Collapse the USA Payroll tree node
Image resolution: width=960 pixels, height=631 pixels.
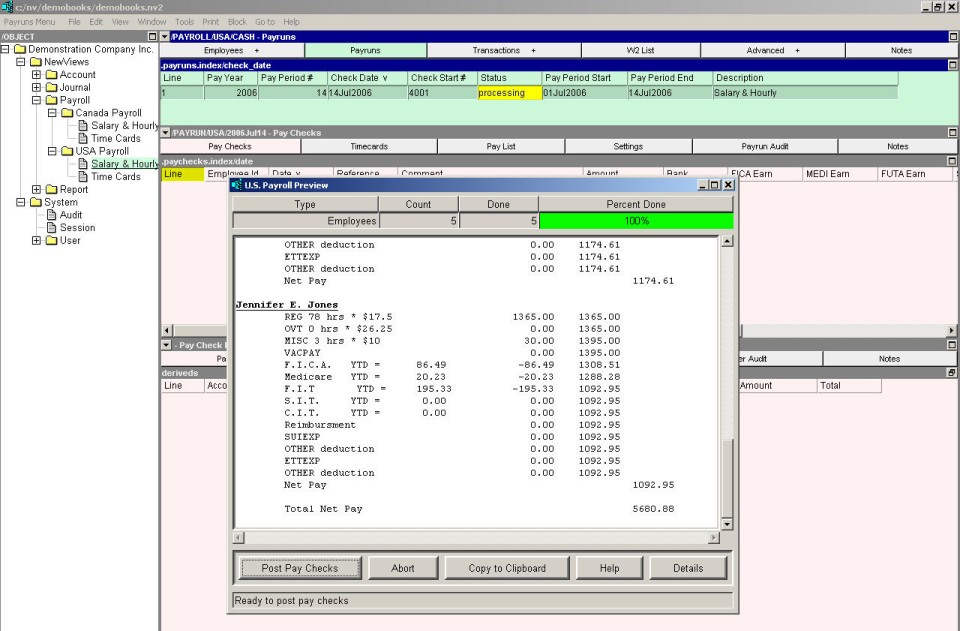click(52, 152)
